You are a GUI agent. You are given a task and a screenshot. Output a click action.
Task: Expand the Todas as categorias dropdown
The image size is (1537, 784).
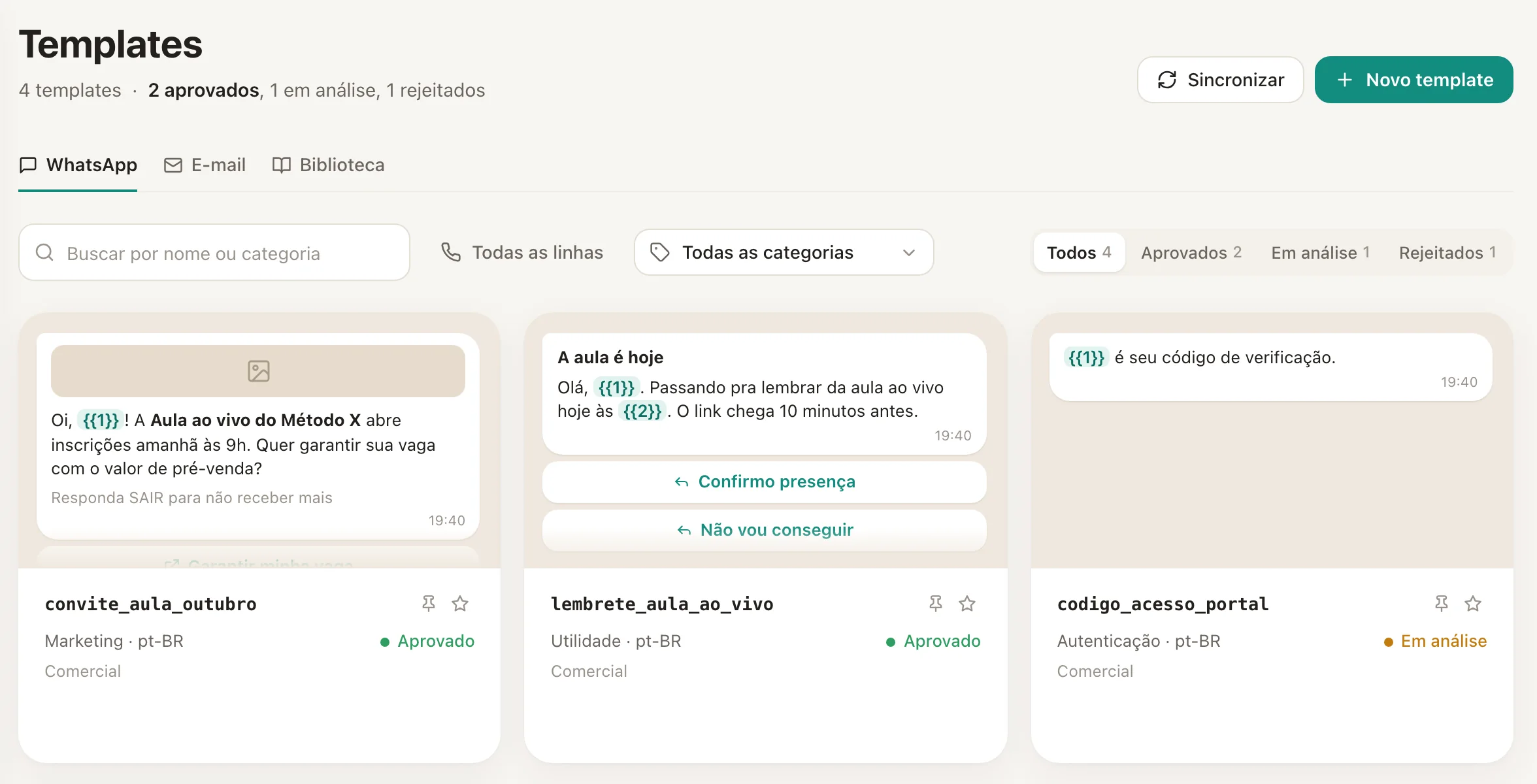pyautogui.click(x=784, y=252)
